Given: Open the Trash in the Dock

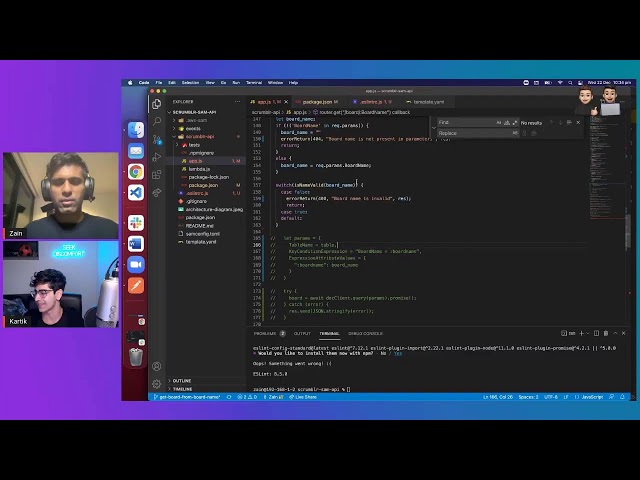Looking at the screenshot, I should (136, 357).
